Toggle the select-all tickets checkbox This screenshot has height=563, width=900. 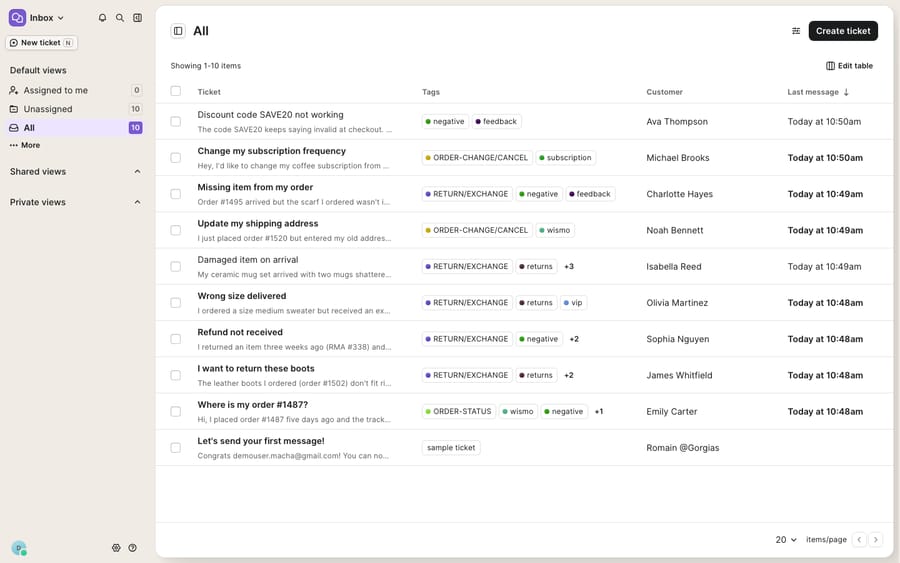[176, 91]
